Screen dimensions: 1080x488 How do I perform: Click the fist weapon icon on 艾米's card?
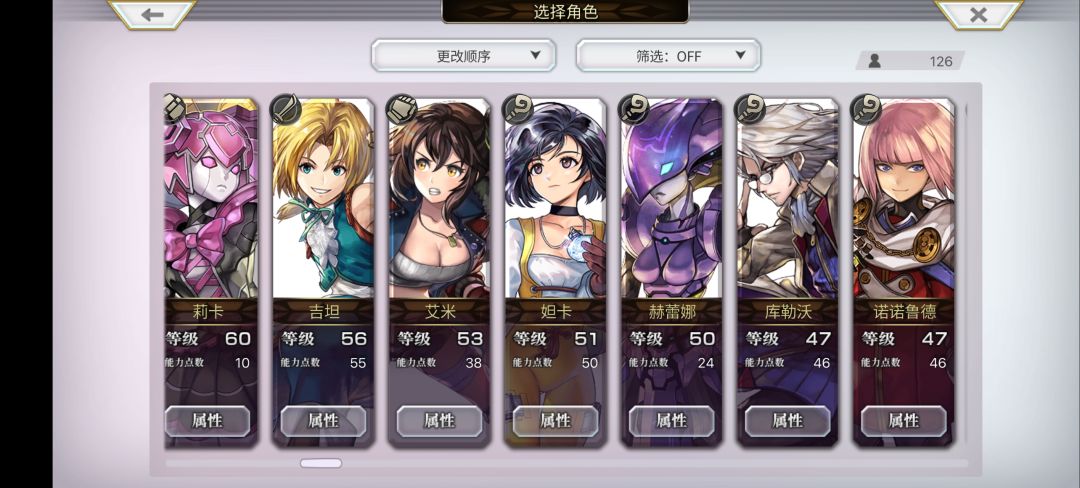point(401,109)
